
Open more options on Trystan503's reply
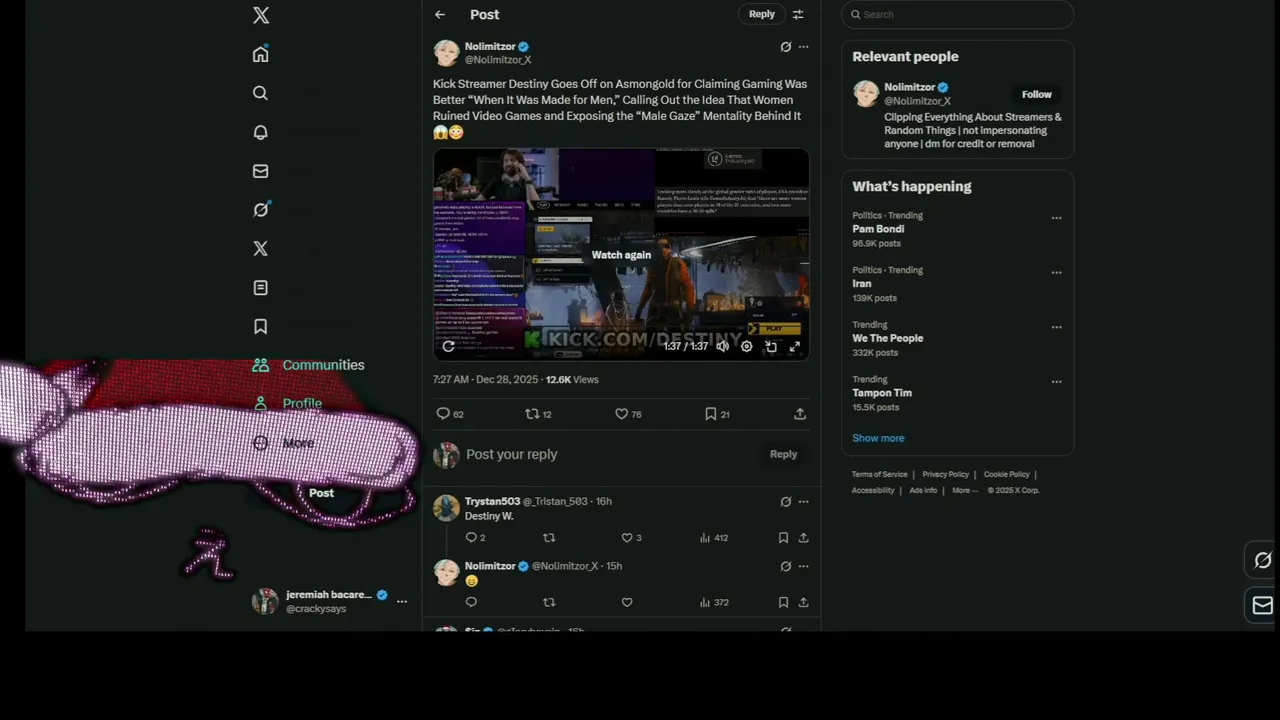click(x=803, y=502)
